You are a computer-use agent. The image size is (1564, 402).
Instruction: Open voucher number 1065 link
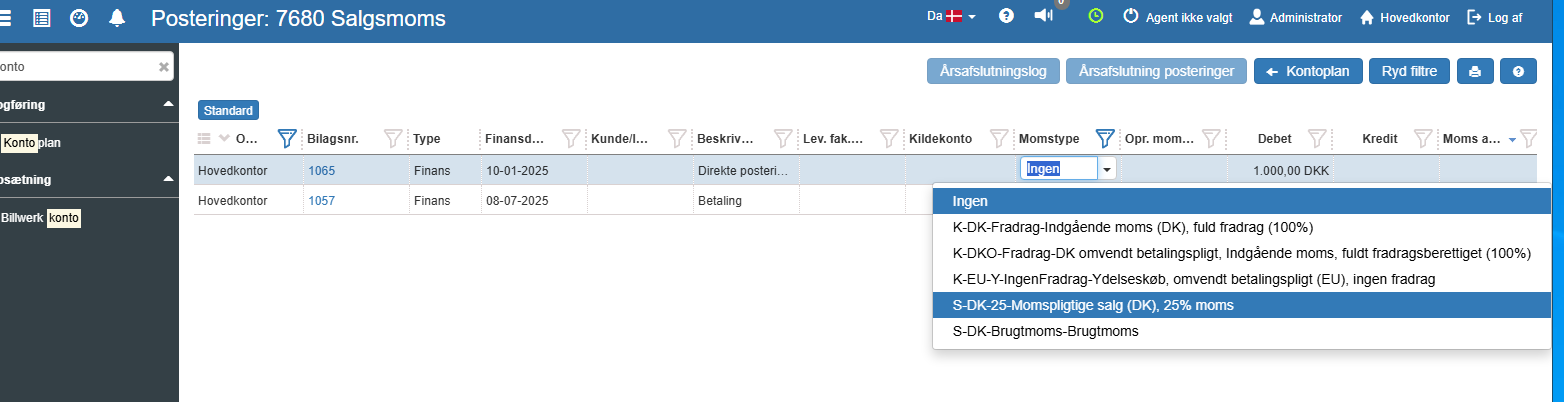click(x=322, y=170)
